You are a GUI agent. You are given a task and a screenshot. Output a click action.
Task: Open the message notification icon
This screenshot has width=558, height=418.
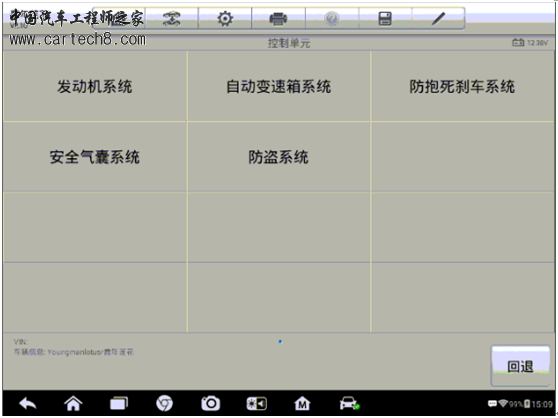point(492,404)
